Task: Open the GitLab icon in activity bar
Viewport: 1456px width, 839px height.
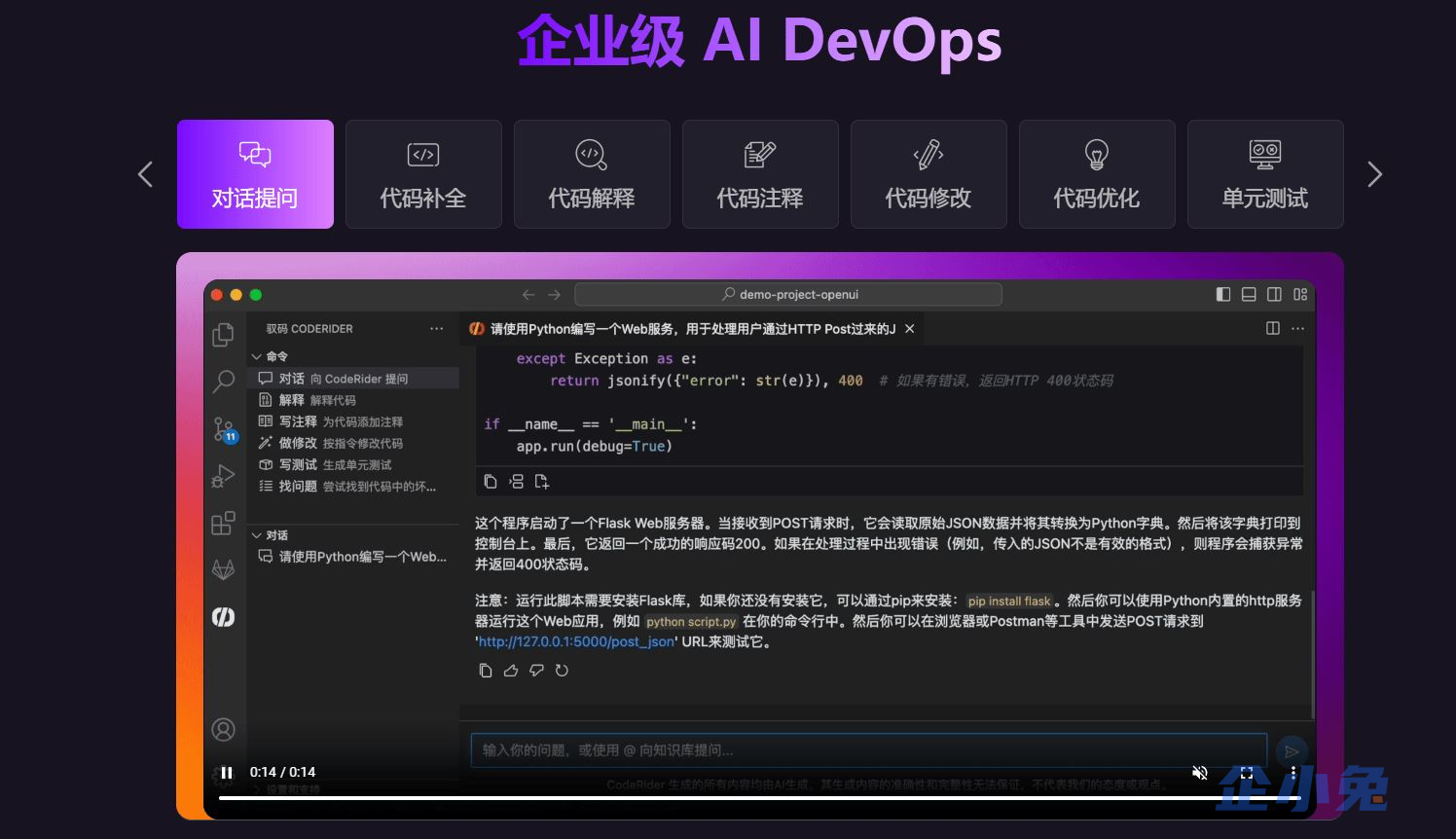Action: pyautogui.click(x=224, y=569)
